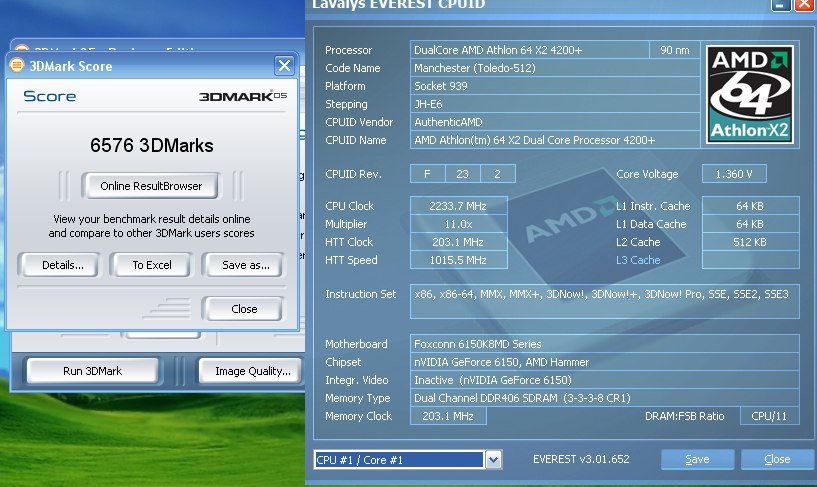Click the 'Score' heading text
Viewport: 817px width, 487px height.
click(x=49, y=96)
